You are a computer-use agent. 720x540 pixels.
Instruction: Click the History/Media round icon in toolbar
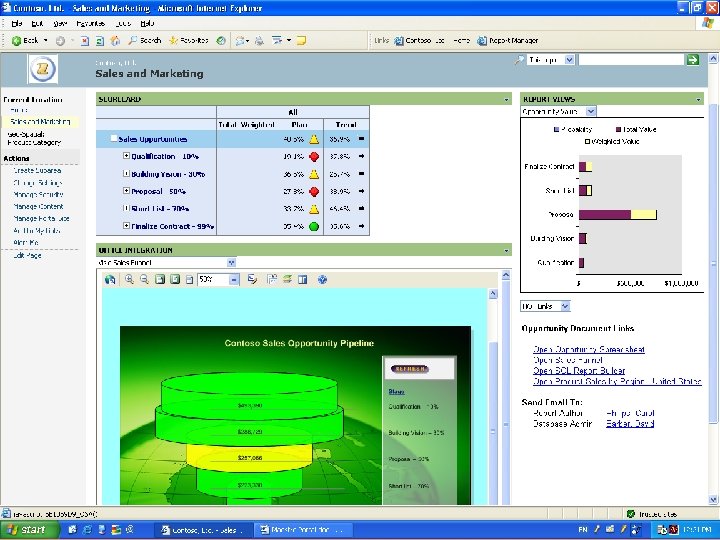[x=221, y=40]
